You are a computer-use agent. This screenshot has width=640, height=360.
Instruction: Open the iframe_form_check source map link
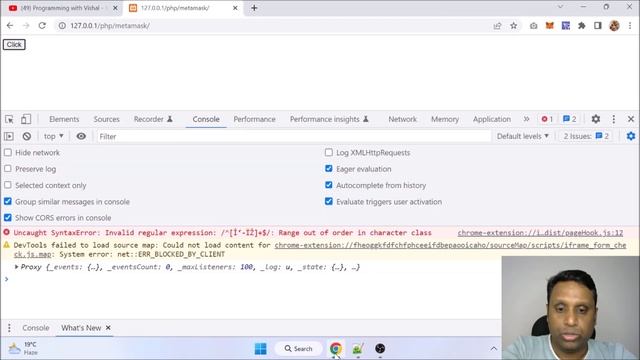click(x=450, y=245)
